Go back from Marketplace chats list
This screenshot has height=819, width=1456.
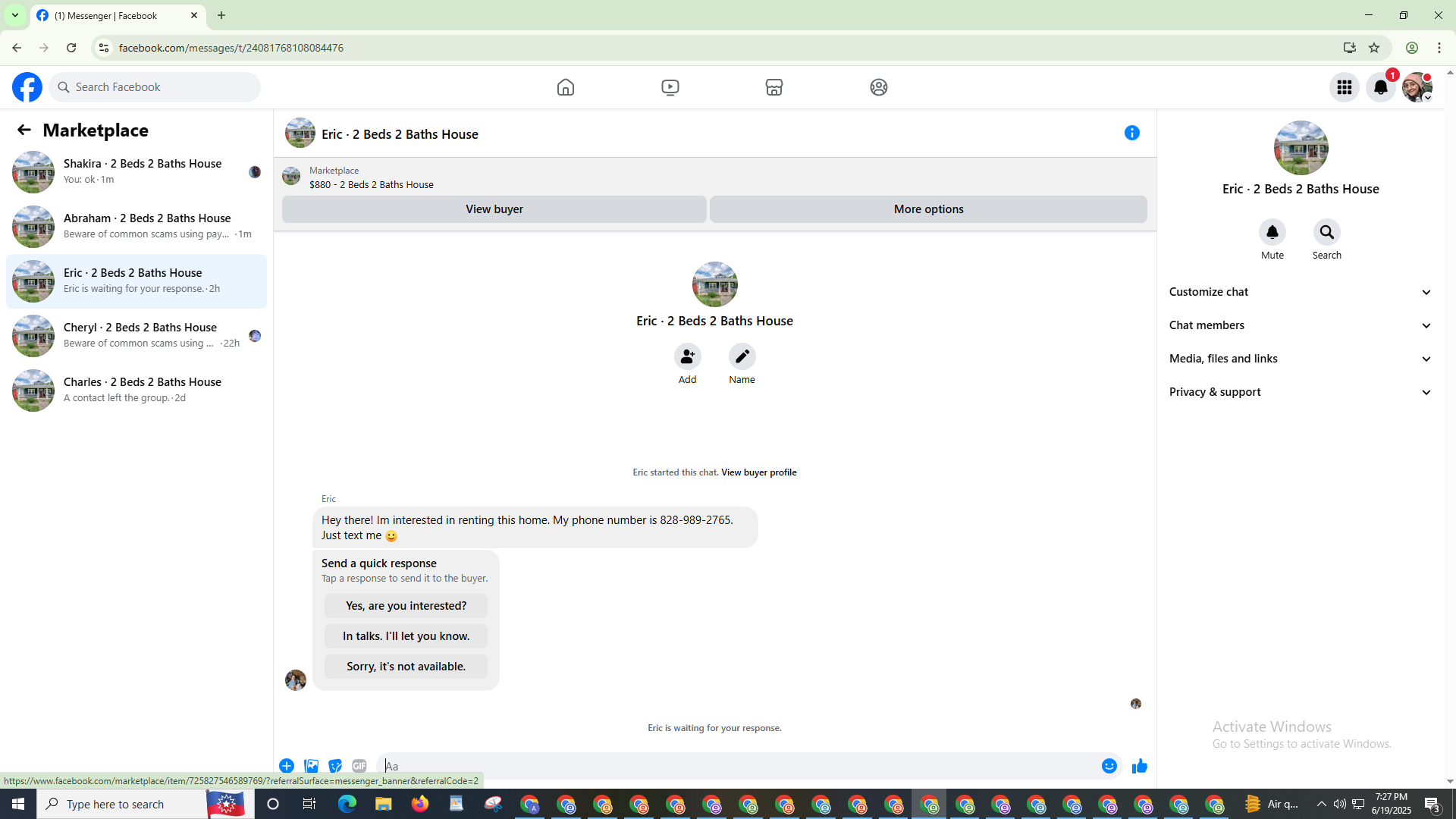click(x=24, y=130)
